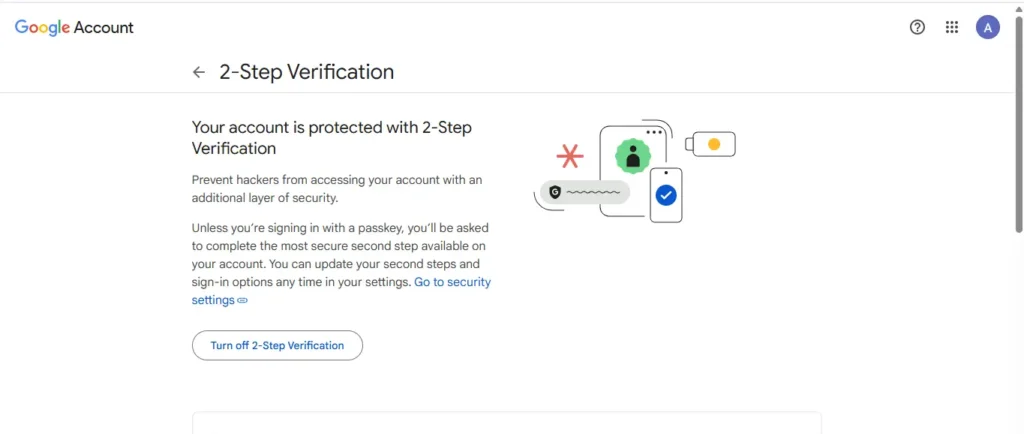Follow the 'Go to security settings' link

click(452, 282)
